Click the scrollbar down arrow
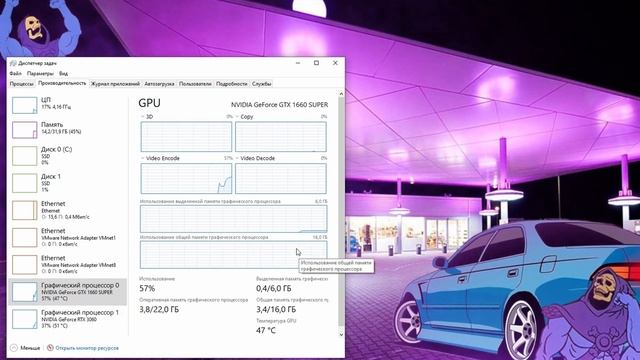640x360 pixels. [x=341, y=335]
